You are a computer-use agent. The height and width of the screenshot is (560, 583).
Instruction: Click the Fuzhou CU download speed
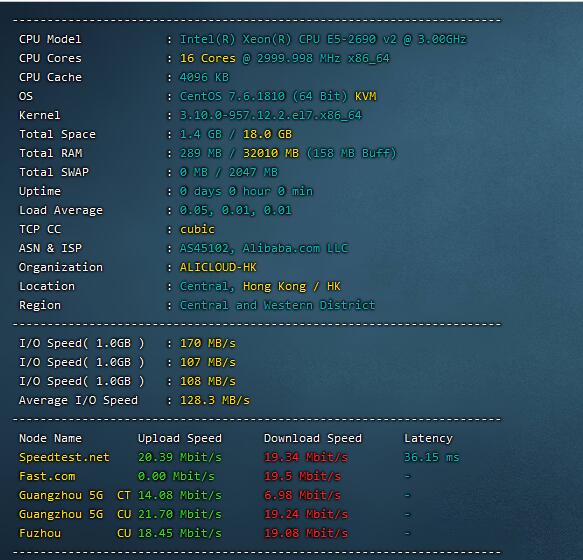coord(306,533)
